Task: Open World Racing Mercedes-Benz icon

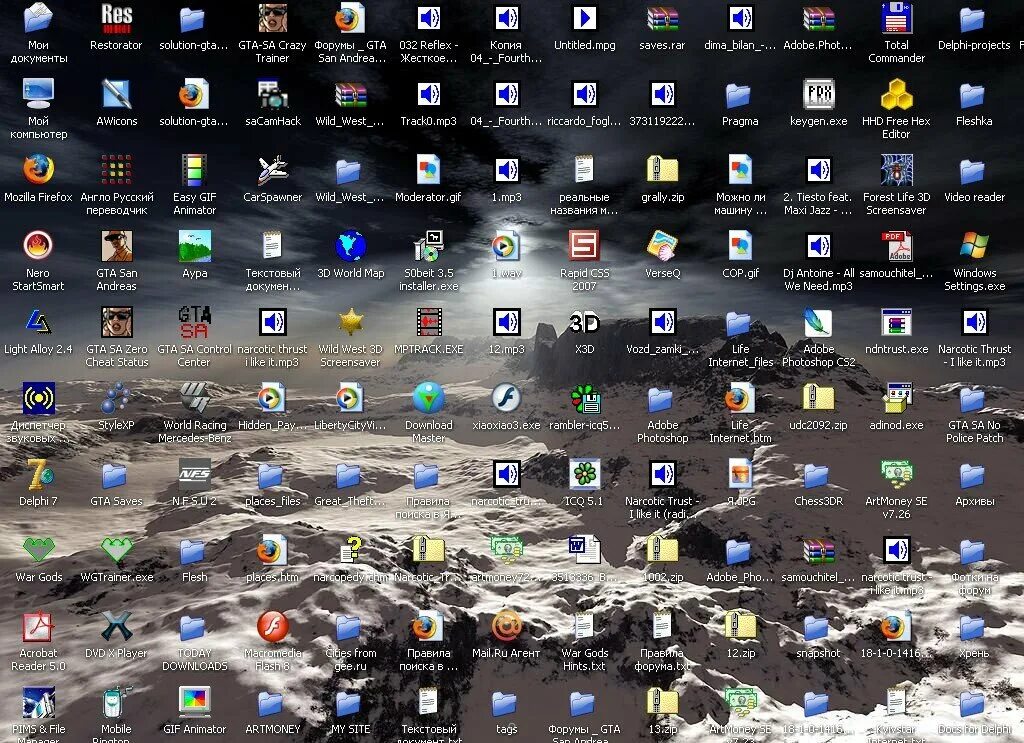Action: click(x=195, y=398)
